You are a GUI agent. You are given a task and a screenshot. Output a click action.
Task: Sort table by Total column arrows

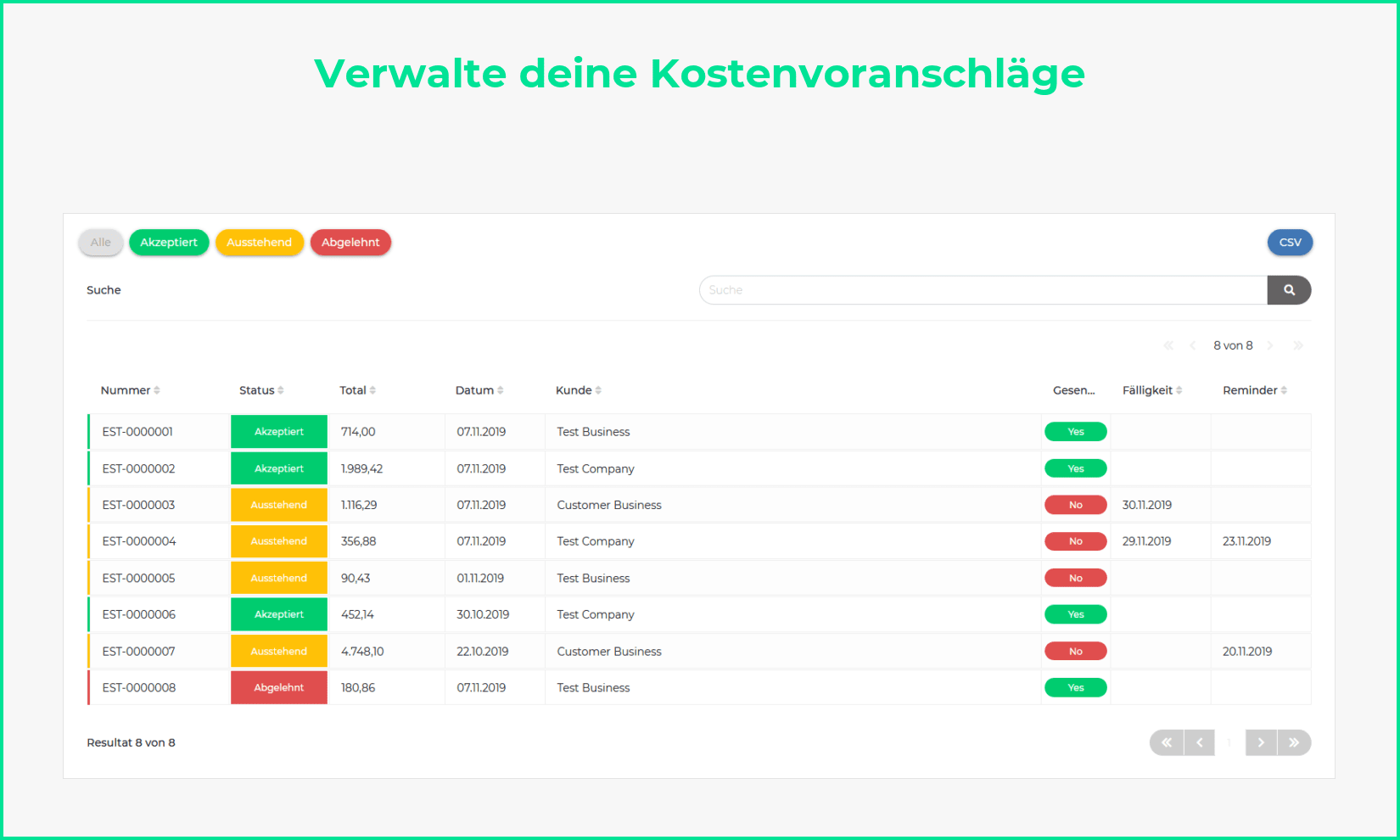372,390
